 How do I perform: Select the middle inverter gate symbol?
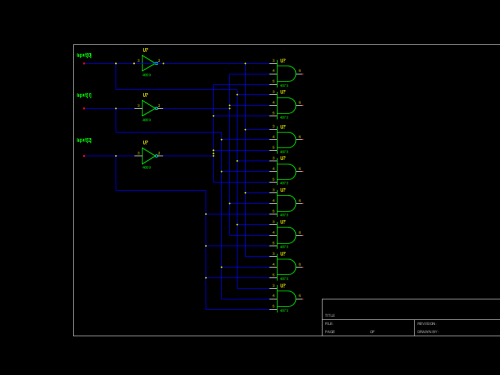tap(149, 108)
